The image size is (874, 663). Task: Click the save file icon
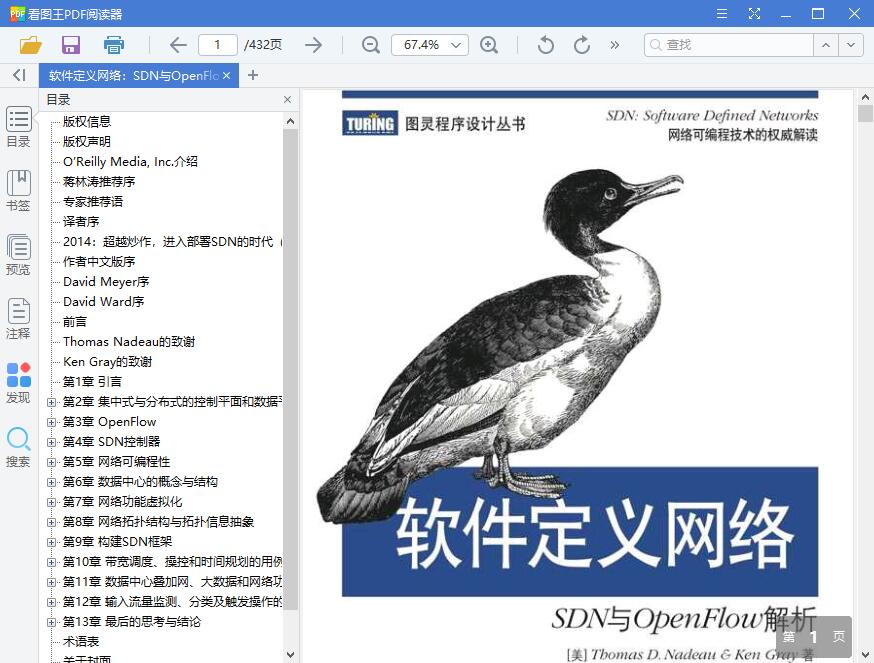(70, 45)
